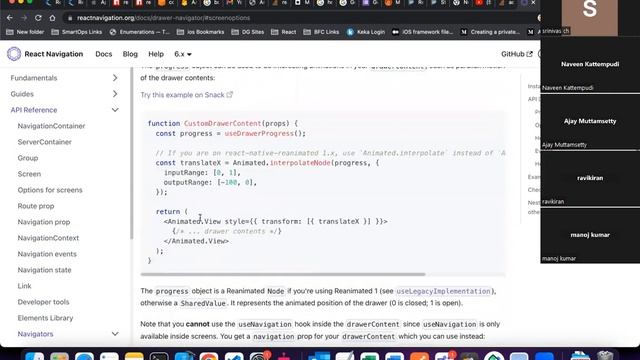Viewport: 640px width, 360px height.
Task: Launch Visual Studio Code from dock
Action: click(x=234, y=357)
